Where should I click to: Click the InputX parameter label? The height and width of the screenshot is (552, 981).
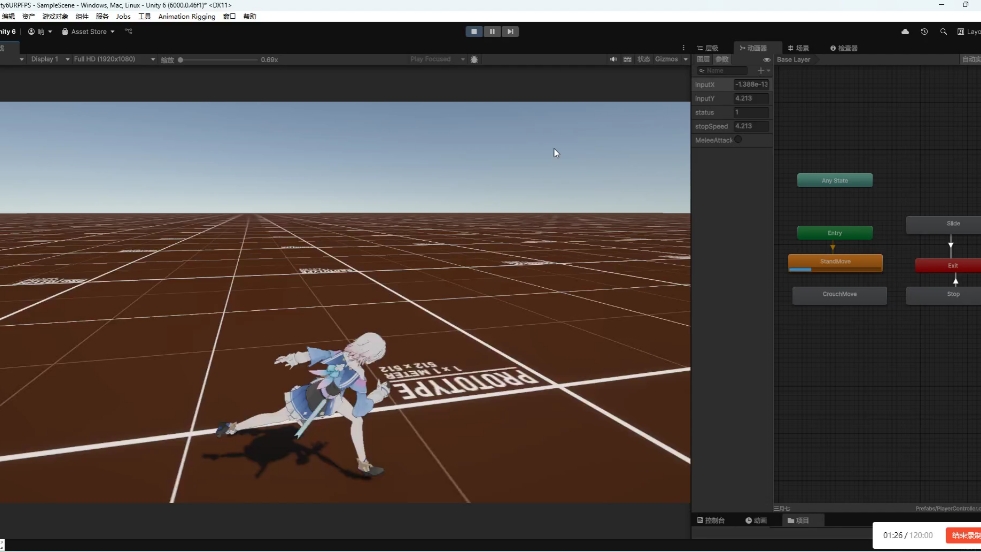(704, 84)
